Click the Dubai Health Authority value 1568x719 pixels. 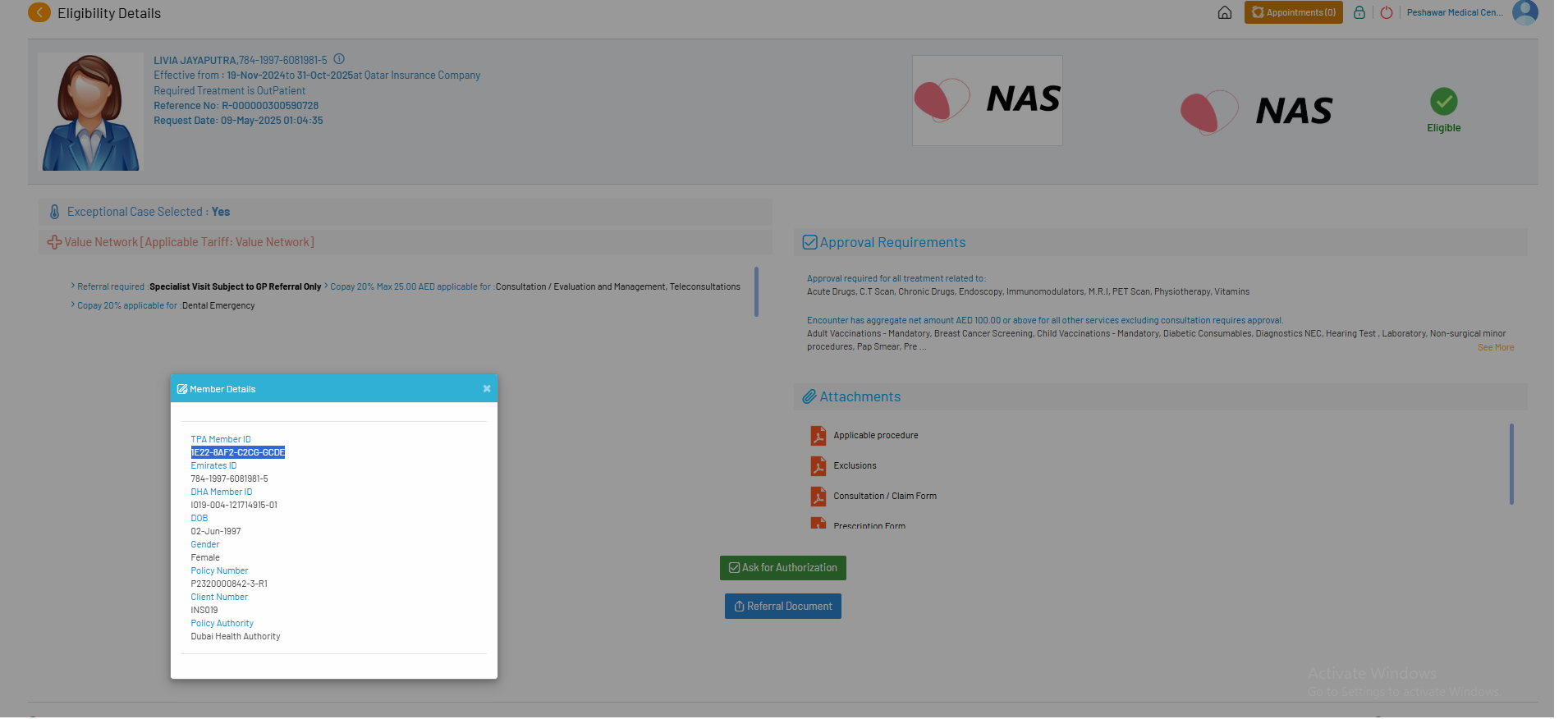tap(236, 637)
